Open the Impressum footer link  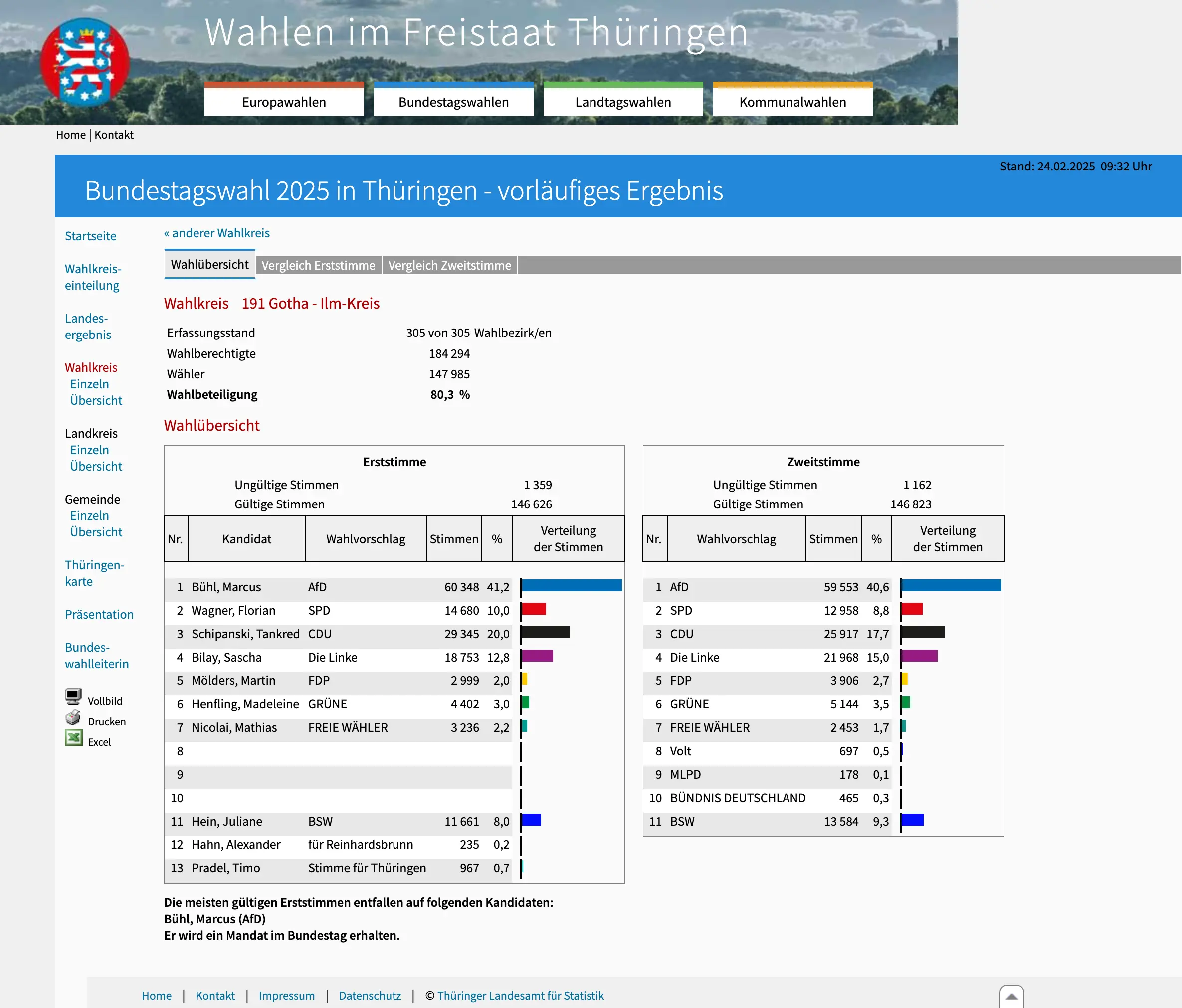[287, 996]
